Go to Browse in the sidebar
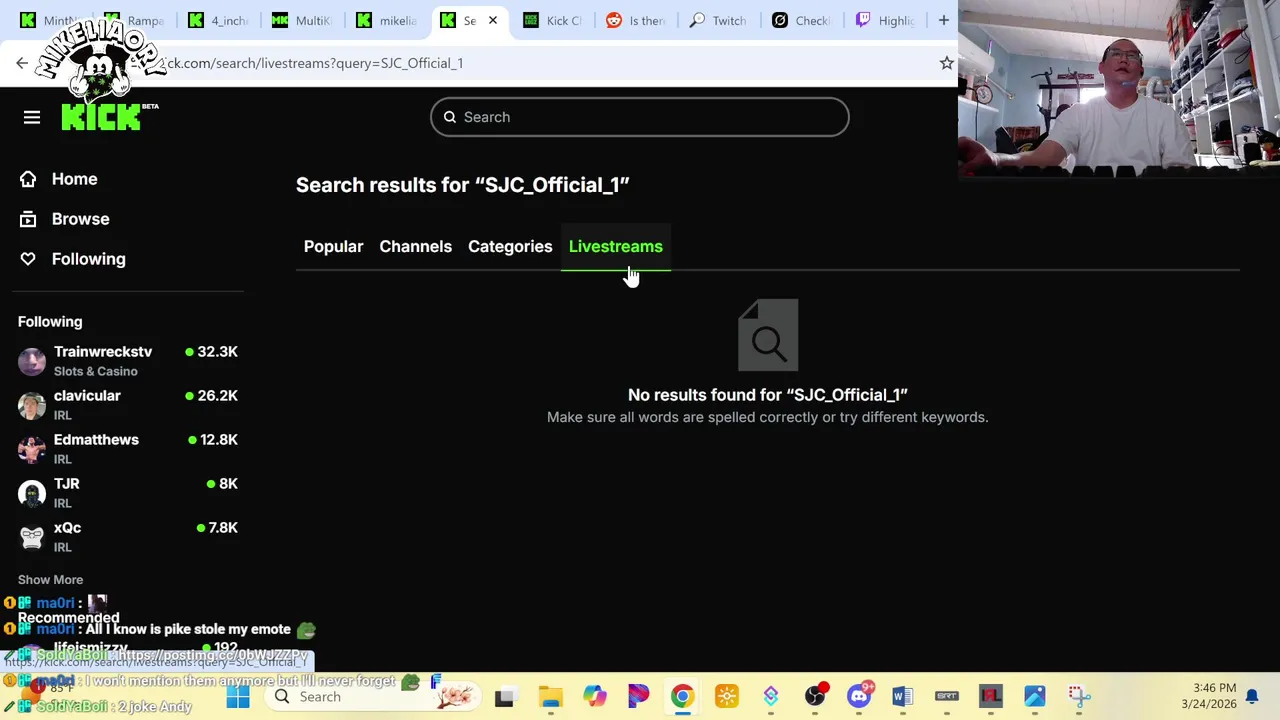Screen dimensions: 1280x720 tap(80, 219)
